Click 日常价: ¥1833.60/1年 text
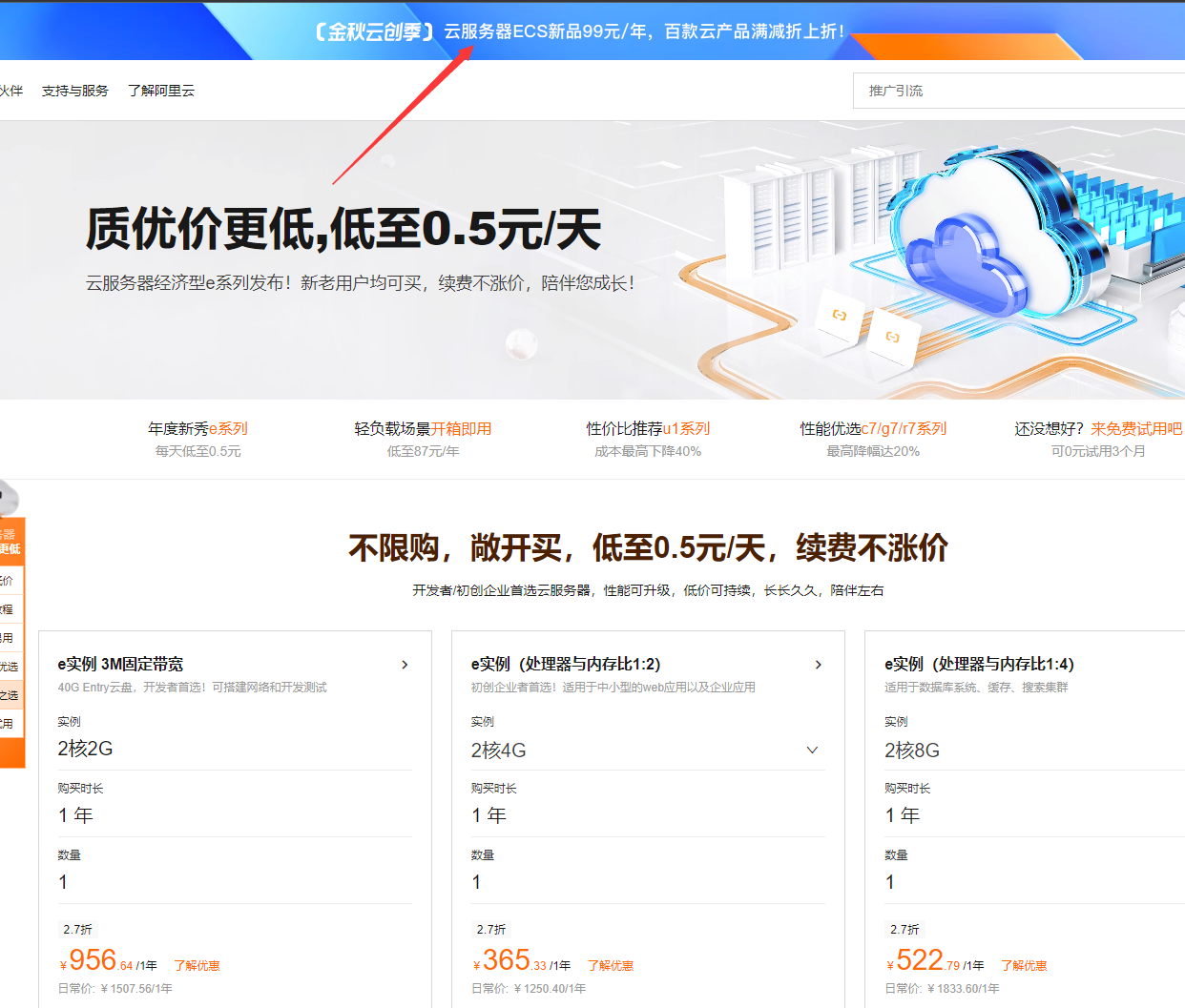 coord(943,989)
